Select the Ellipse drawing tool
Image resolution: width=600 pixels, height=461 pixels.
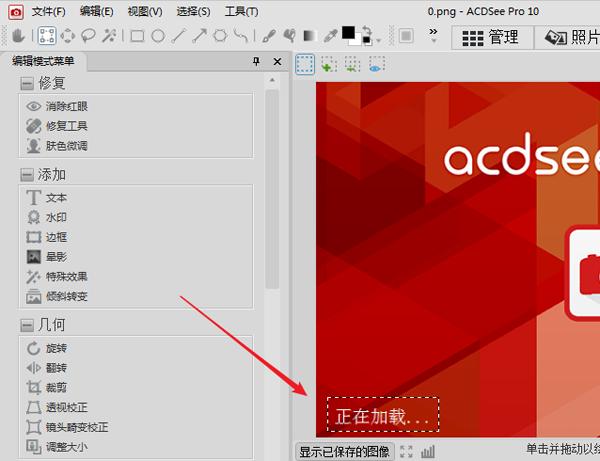click(x=157, y=36)
